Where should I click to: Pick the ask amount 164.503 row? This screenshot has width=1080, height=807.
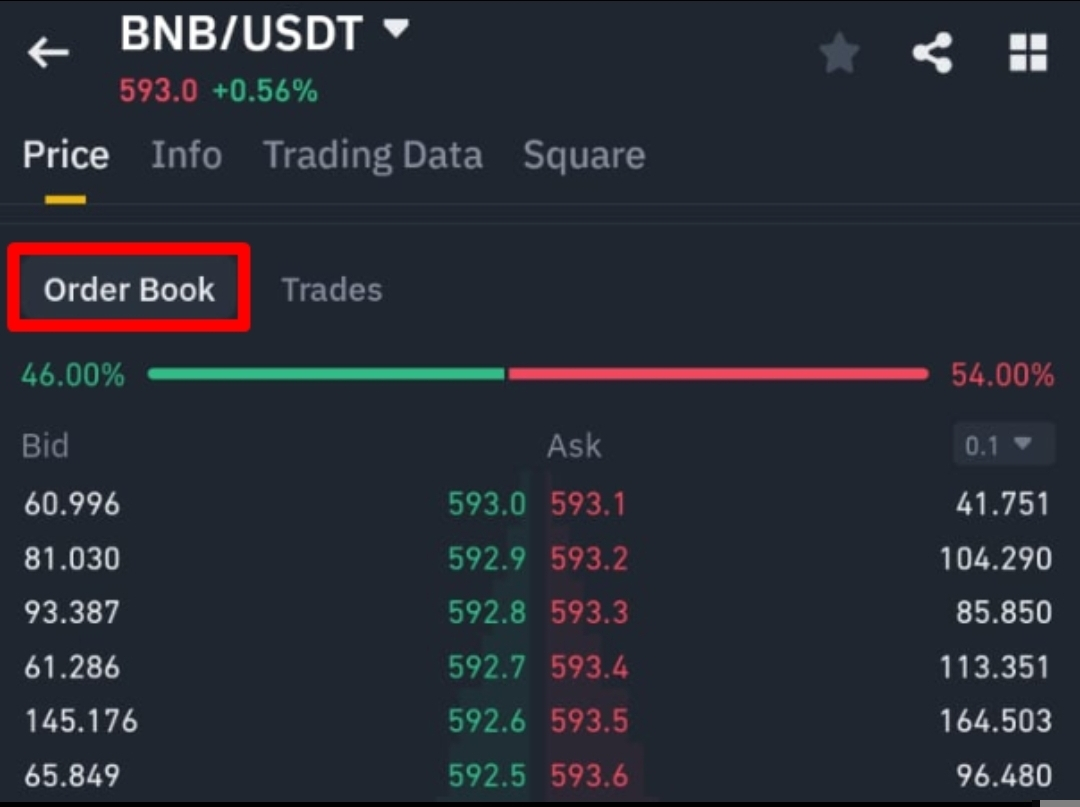(x=995, y=720)
